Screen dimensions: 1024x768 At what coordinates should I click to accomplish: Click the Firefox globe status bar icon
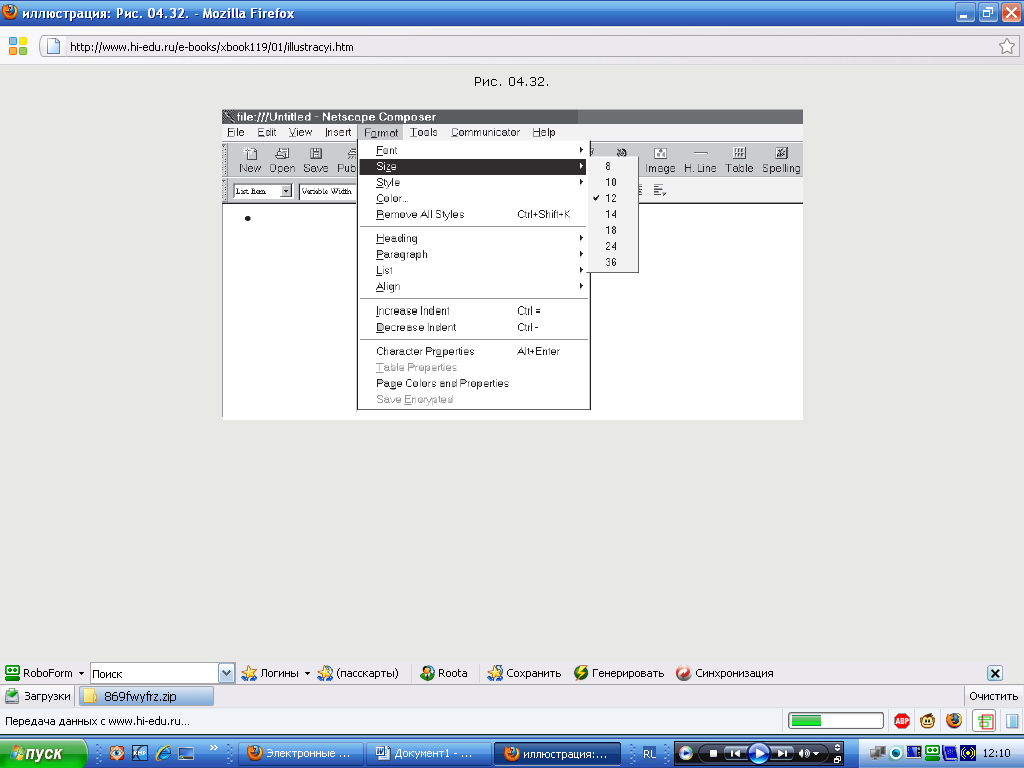tap(954, 720)
